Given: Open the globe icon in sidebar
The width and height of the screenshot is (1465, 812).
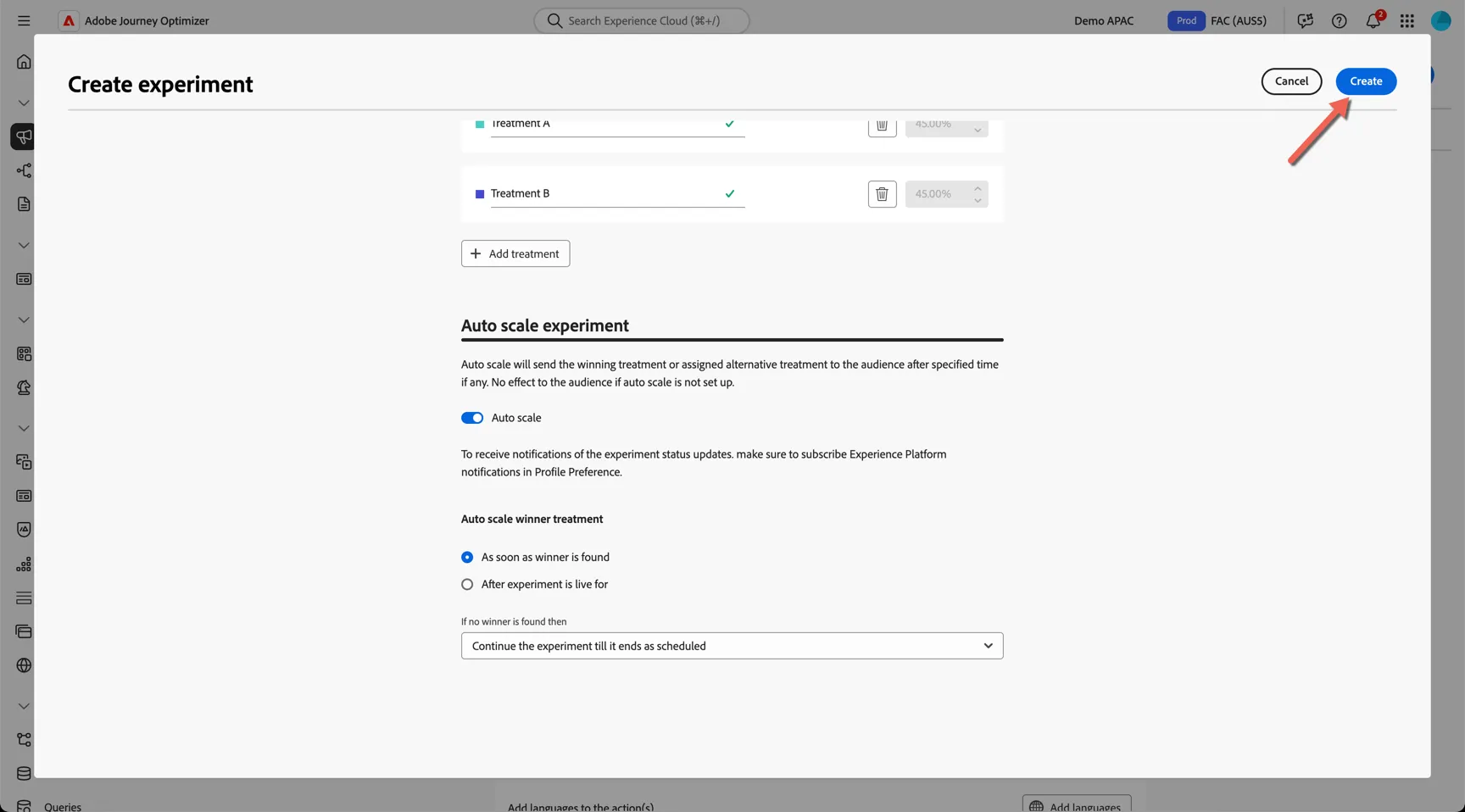Looking at the screenshot, I should tap(24, 665).
